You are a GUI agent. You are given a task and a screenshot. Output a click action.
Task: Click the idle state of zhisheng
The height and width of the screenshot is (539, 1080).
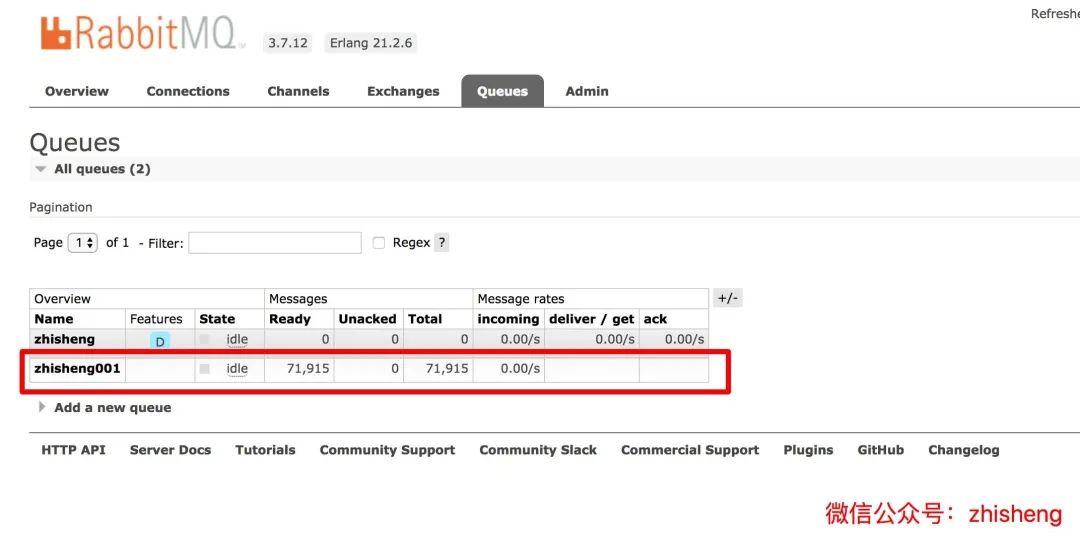pos(237,339)
